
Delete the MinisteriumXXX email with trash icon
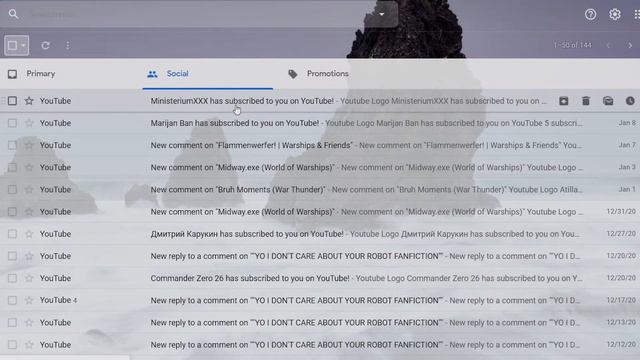click(x=586, y=101)
